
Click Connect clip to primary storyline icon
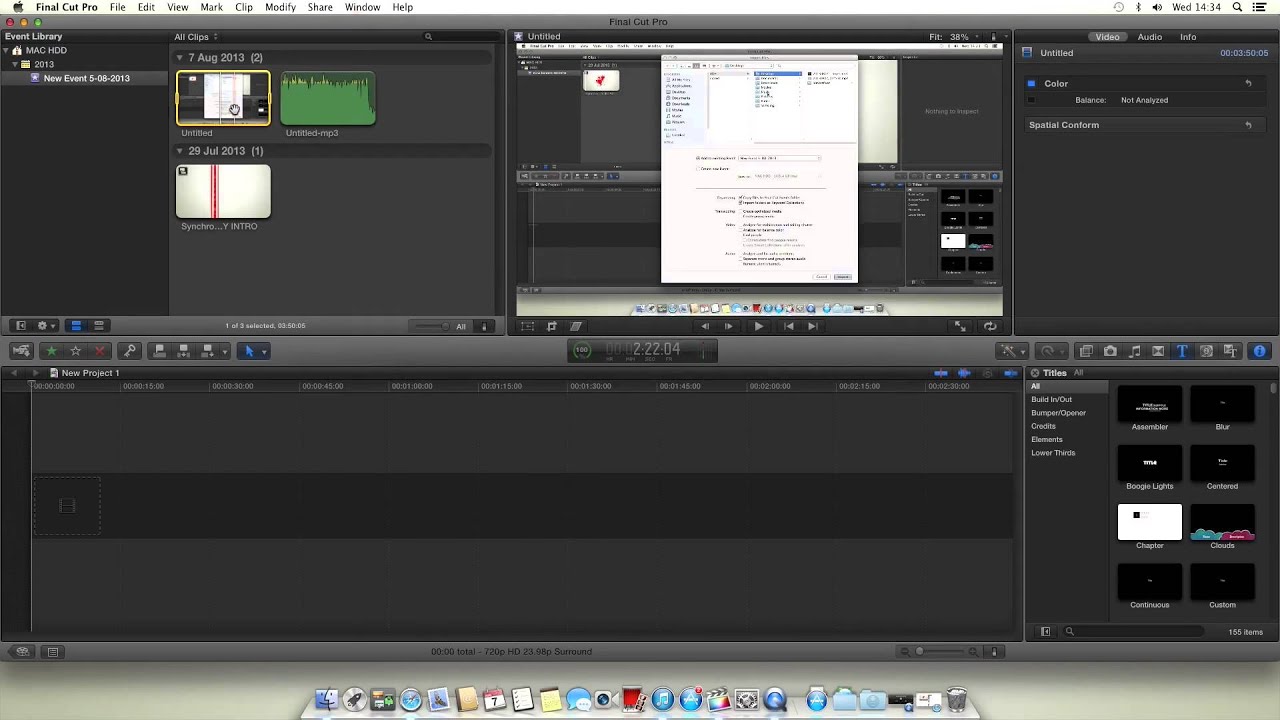pos(159,351)
